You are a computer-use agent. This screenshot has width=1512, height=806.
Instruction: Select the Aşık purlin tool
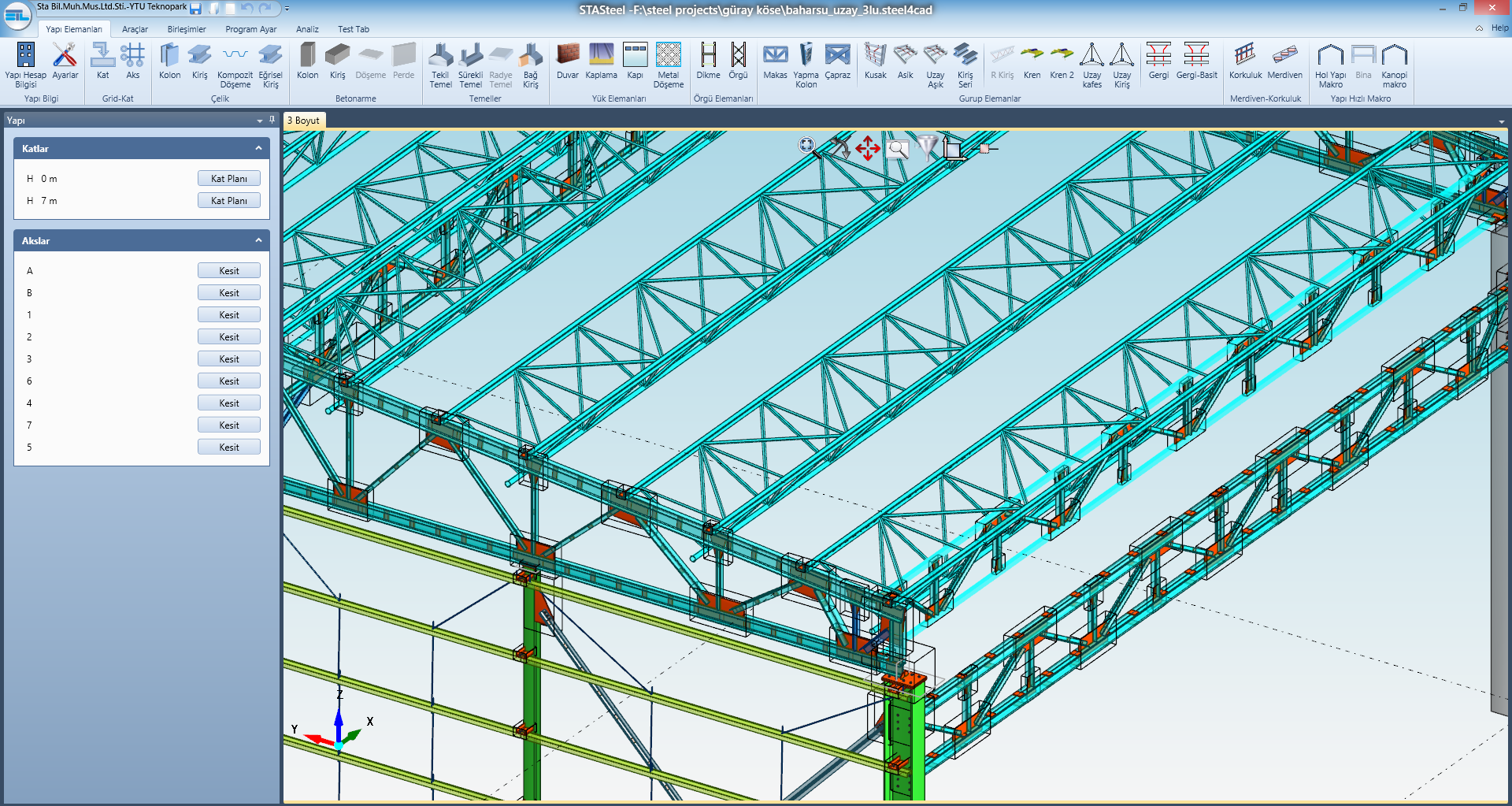coord(905,61)
